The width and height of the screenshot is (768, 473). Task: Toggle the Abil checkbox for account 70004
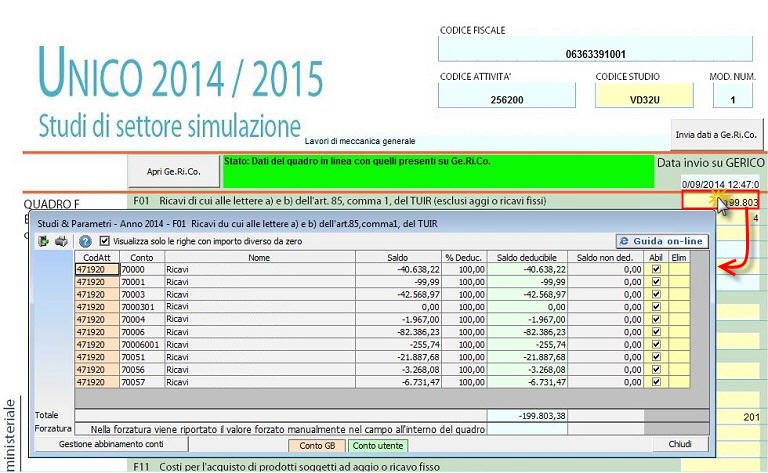[656, 319]
